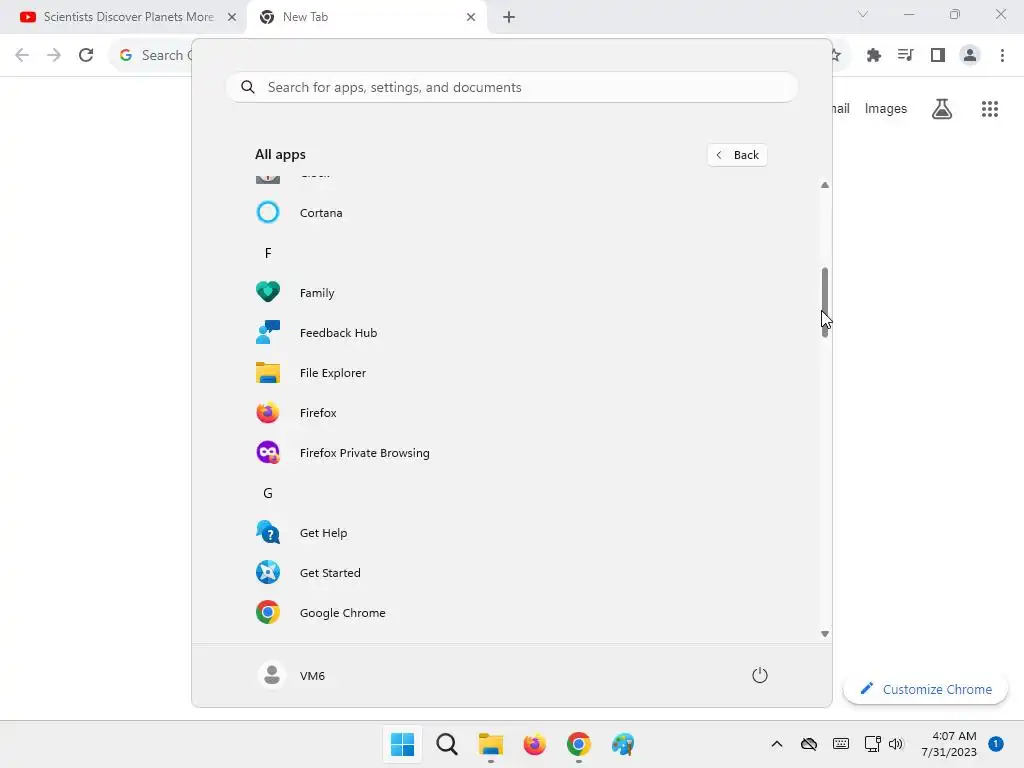Viewport: 1024px width, 768px height.
Task: Open Chrome tab search dropdown arrow
Action: [x=863, y=14]
